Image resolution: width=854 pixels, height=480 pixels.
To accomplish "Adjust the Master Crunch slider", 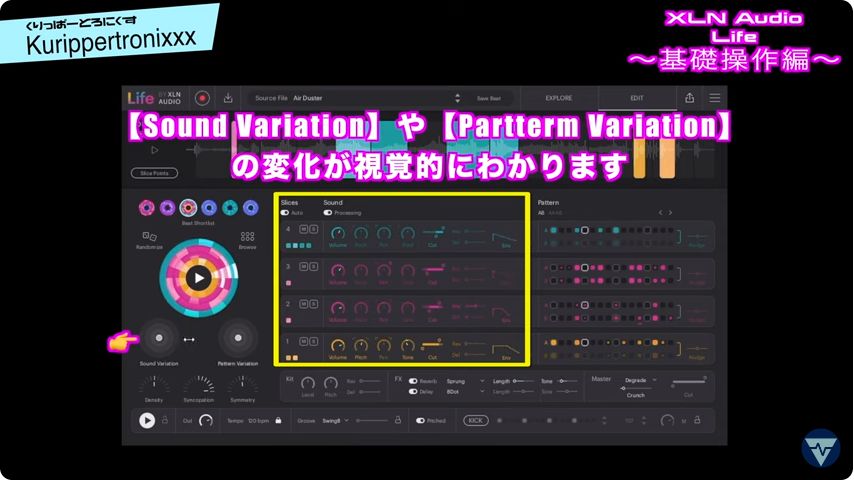I will pyautogui.click(x=636, y=388).
